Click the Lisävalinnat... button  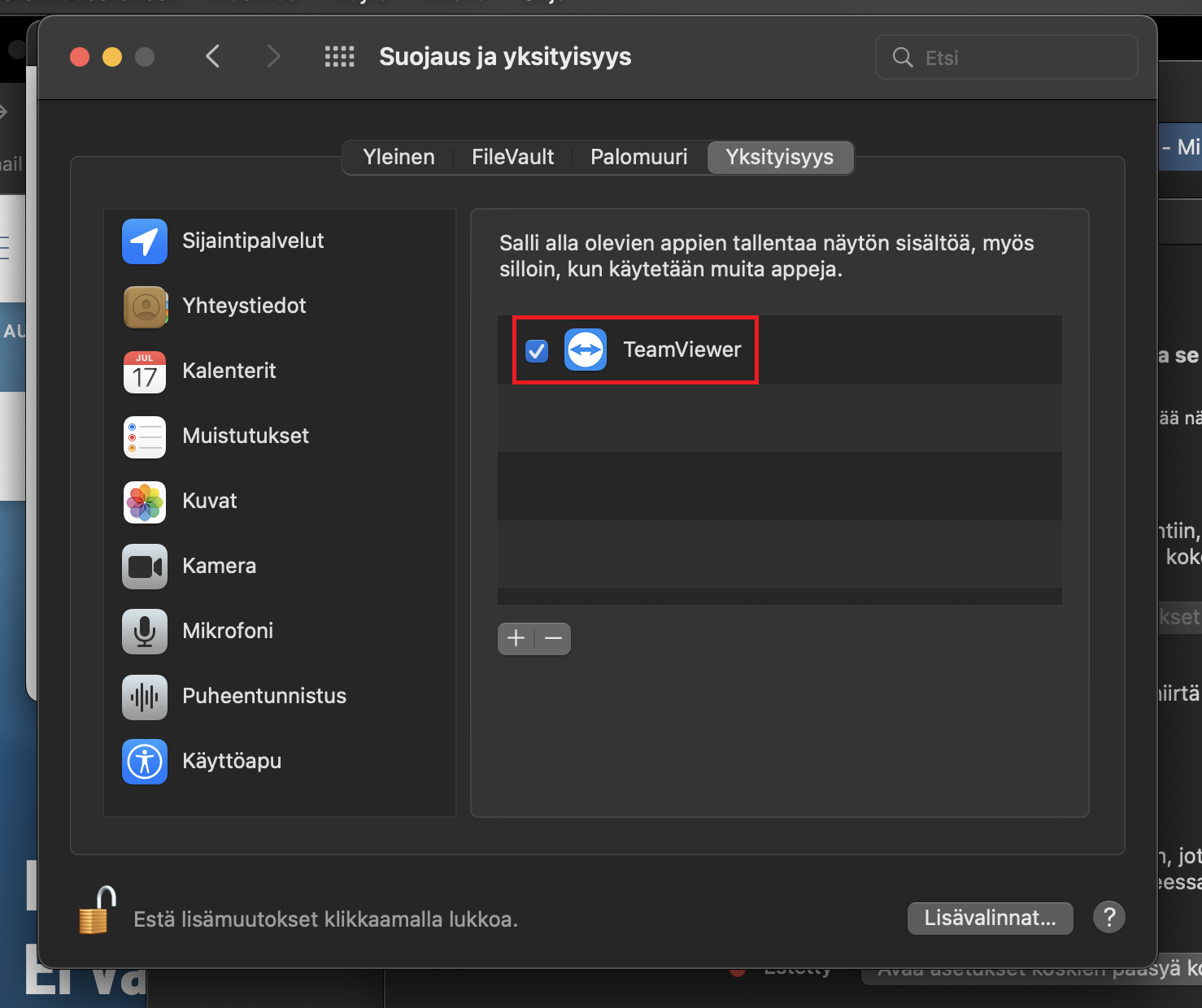tap(990, 918)
